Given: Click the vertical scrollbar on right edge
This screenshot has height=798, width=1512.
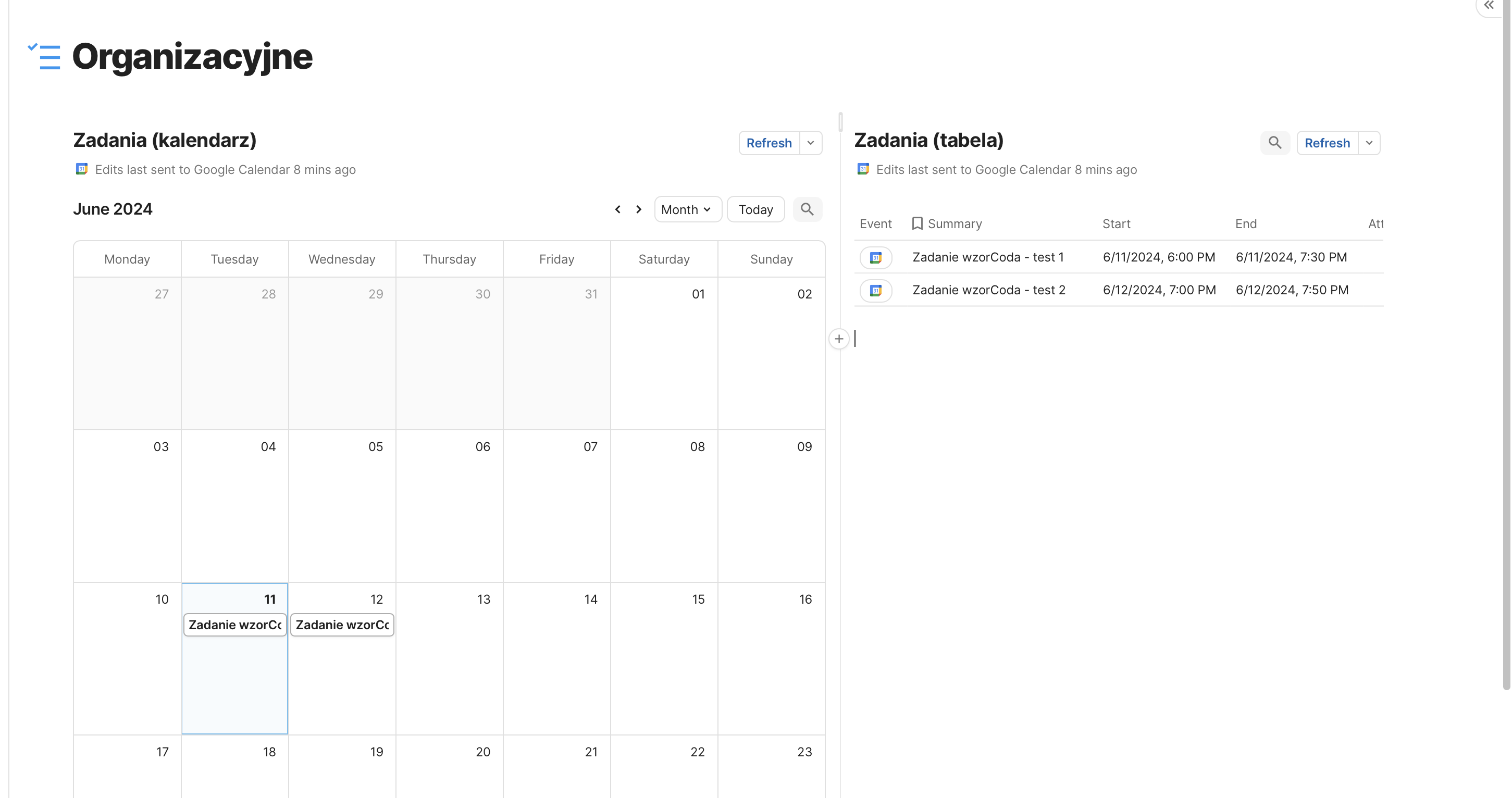Looking at the screenshot, I should [x=1506, y=352].
